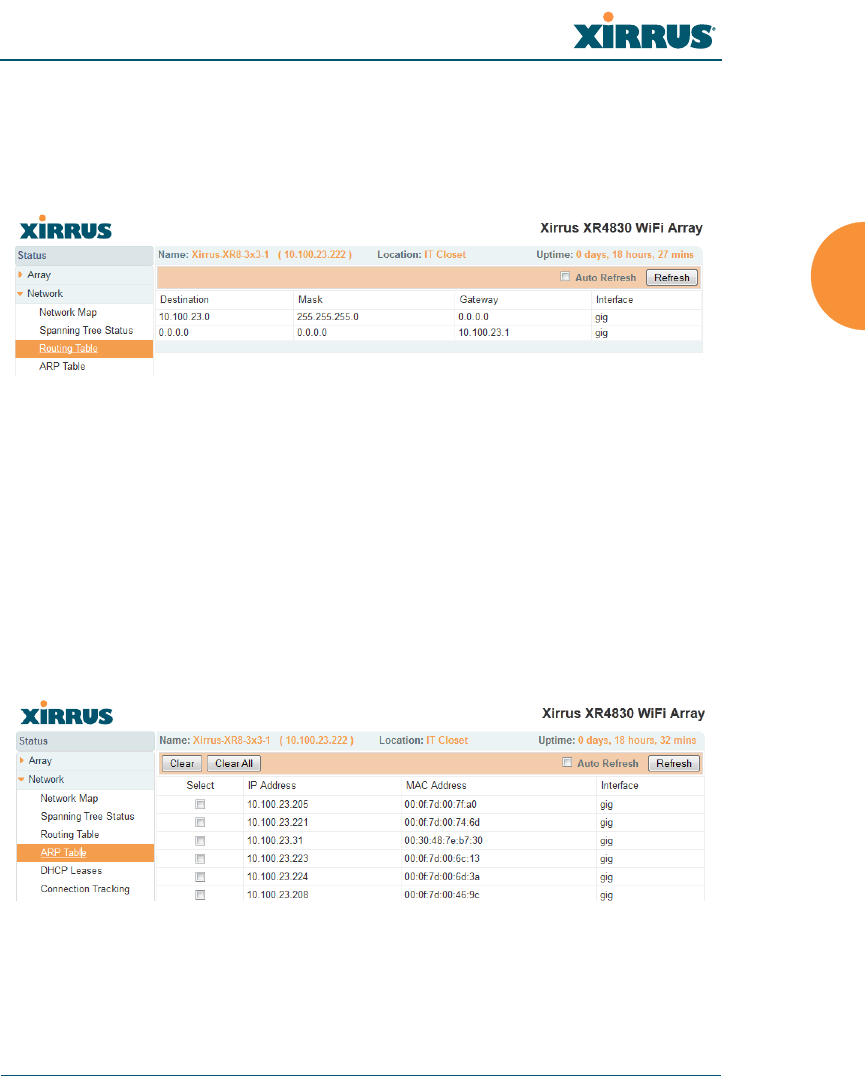The height and width of the screenshot is (1076, 865).
Task: Tick the checkbox for 10.100.23.221
Action: pyautogui.click(x=200, y=822)
